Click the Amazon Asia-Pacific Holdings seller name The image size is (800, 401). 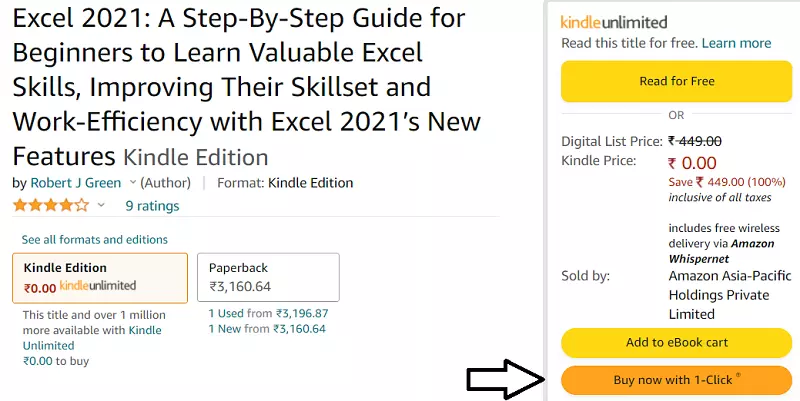point(718,295)
